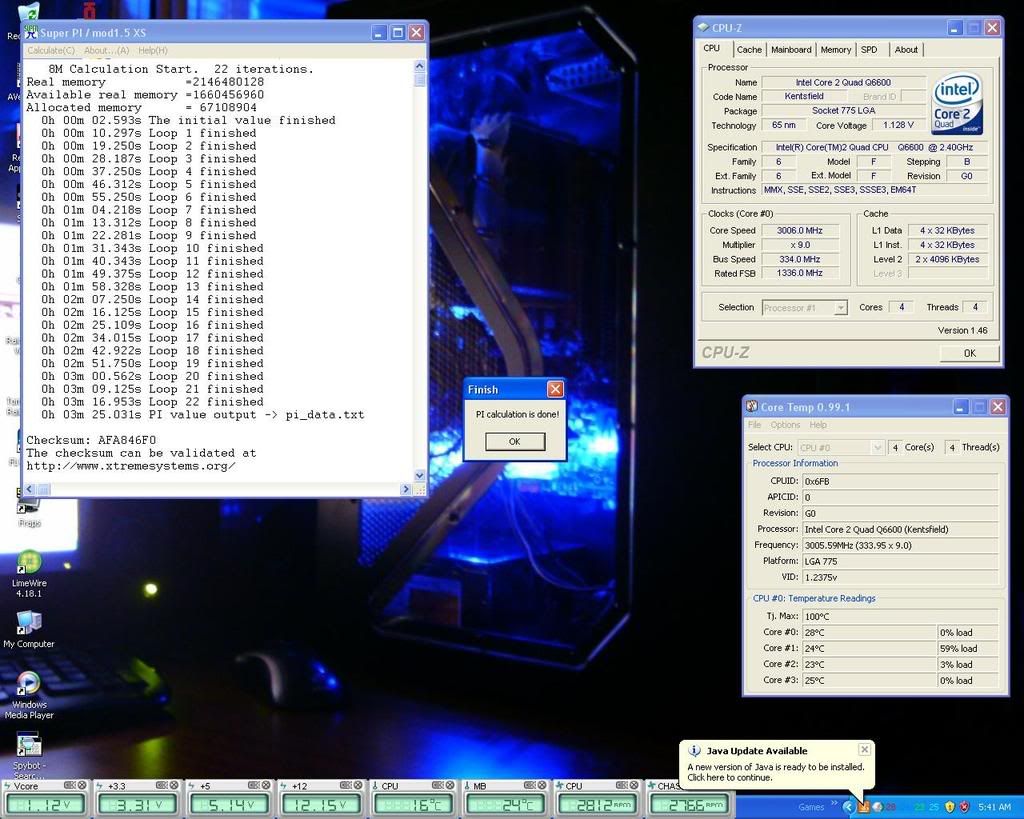Viewport: 1024px width, 819px height.
Task: Click the Super PI horizontal scrollbar left arrow
Action: pos(29,489)
